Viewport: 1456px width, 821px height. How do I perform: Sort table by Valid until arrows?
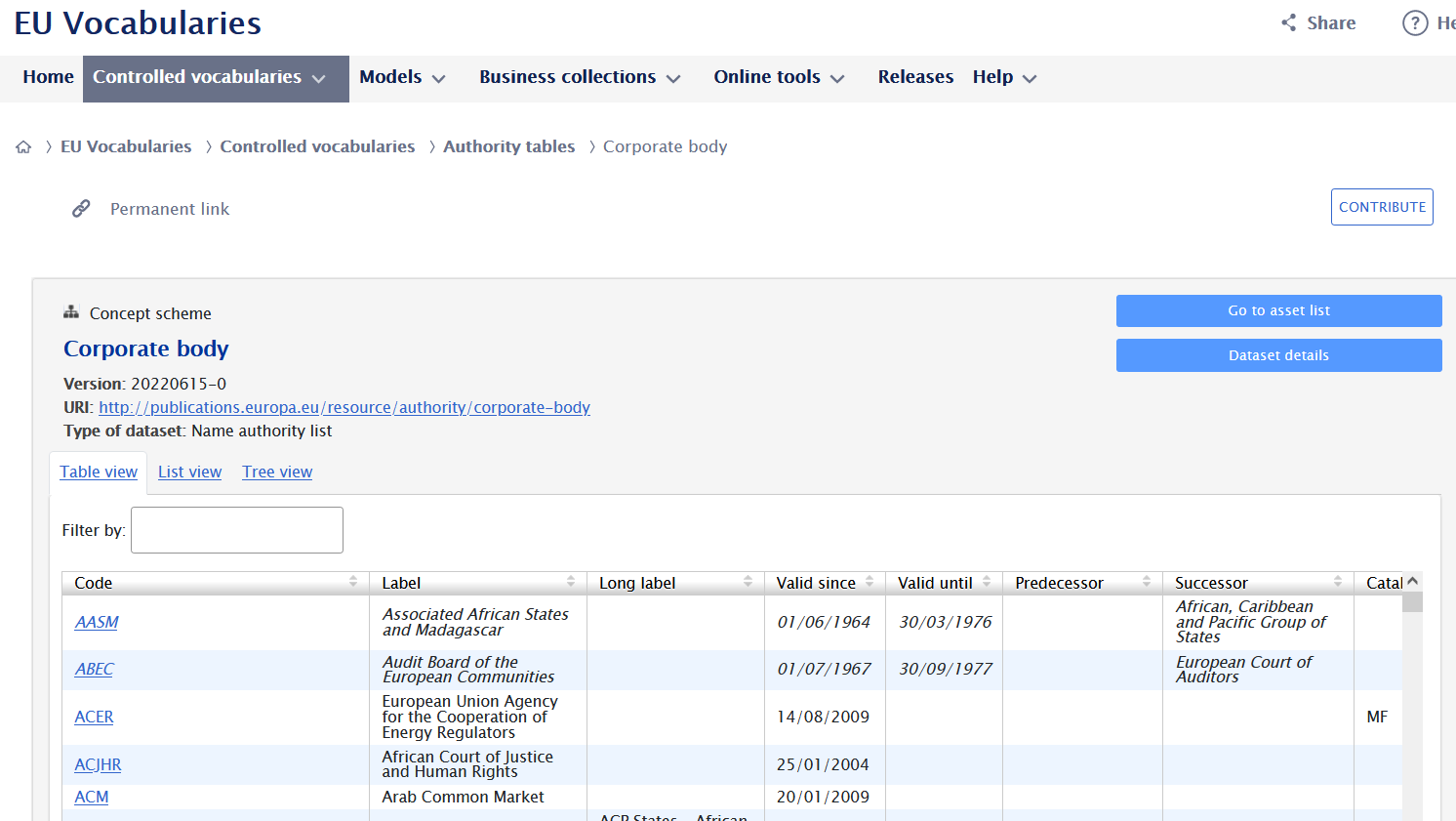(987, 582)
